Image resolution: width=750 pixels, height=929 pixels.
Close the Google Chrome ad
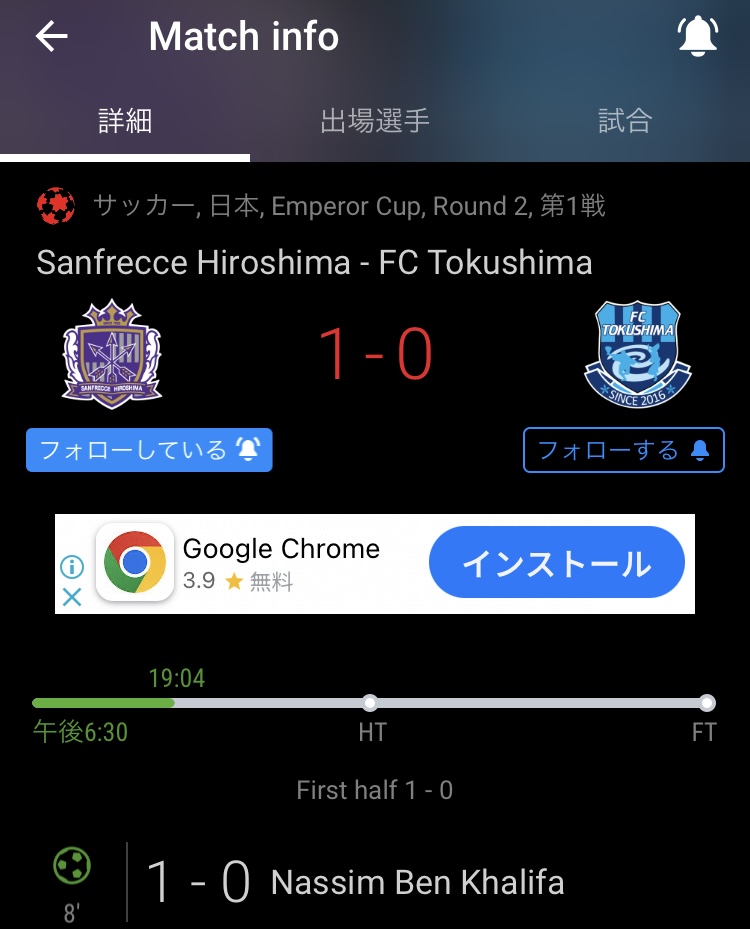pyautogui.click(x=72, y=597)
